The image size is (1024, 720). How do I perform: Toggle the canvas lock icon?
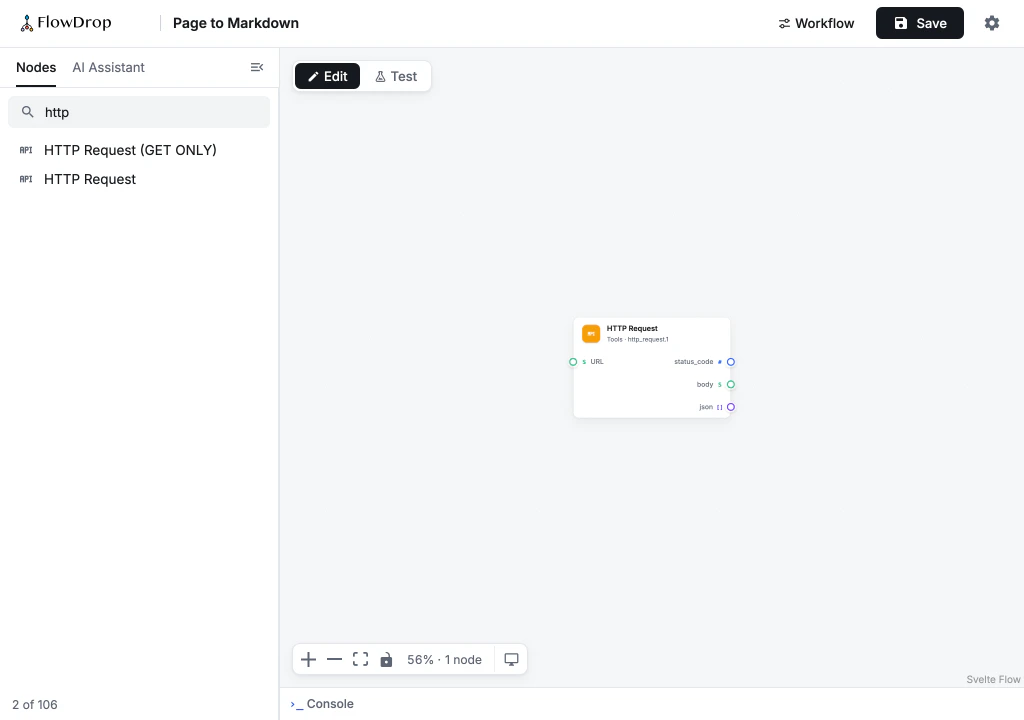coord(387,659)
